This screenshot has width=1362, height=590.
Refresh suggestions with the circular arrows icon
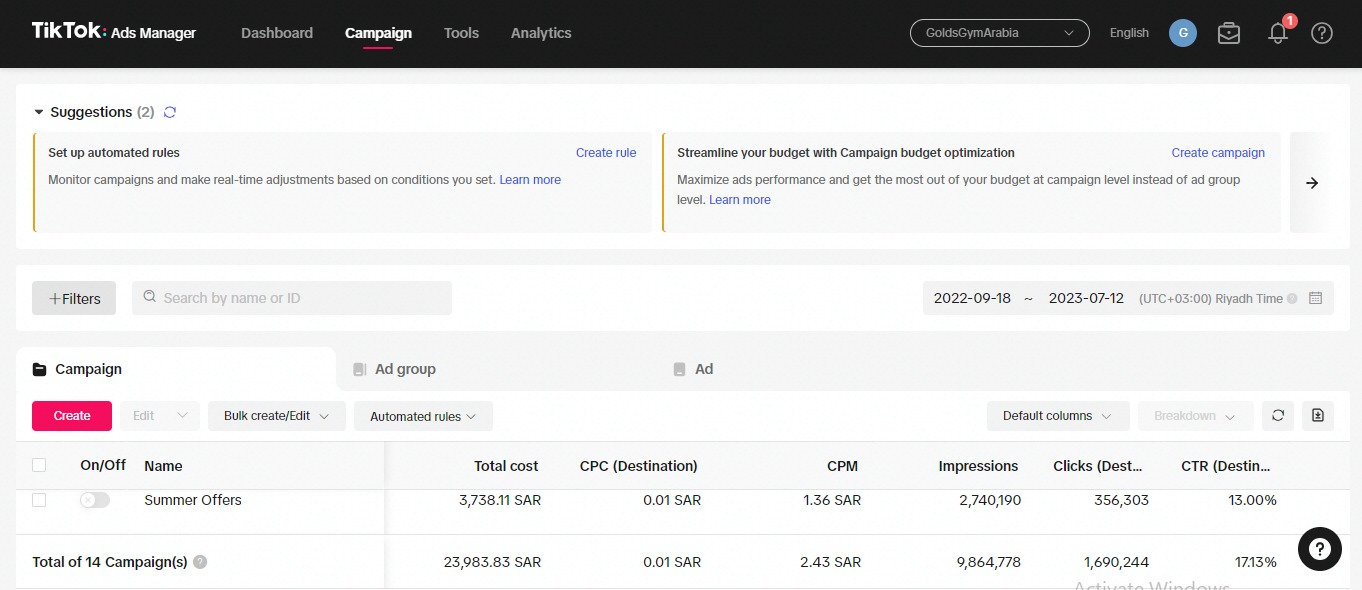[x=170, y=112]
